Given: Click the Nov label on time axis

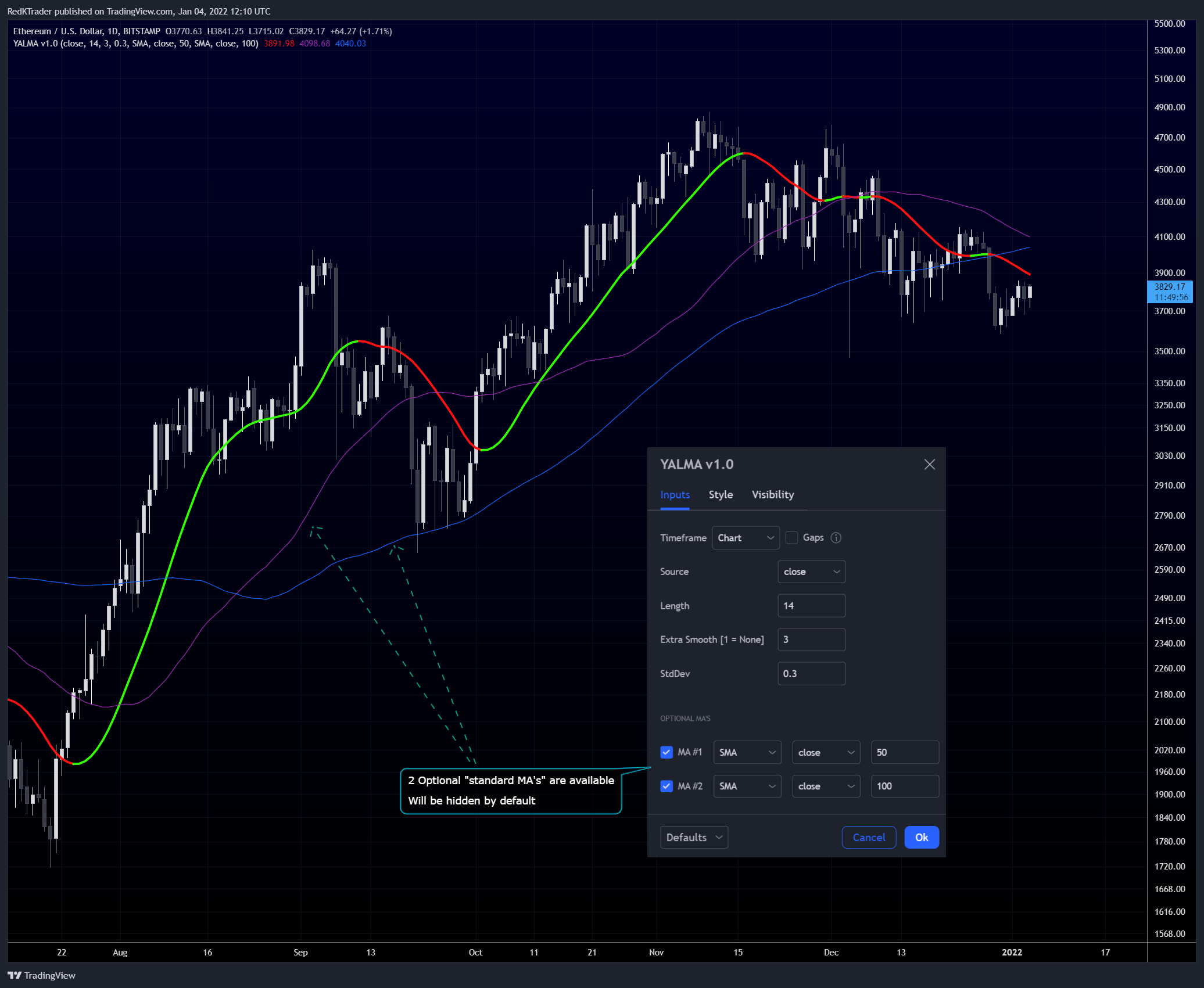Looking at the screenshot, I should [x=656, y=952].
